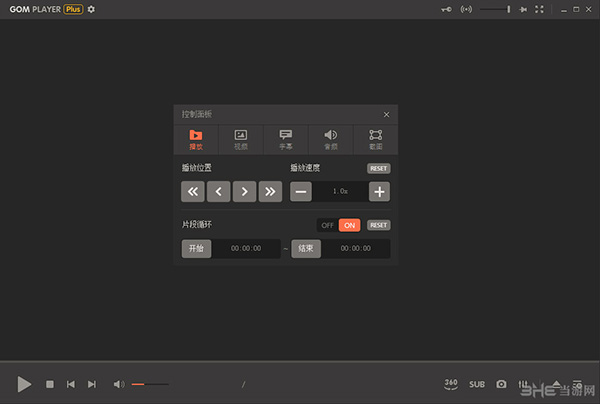Play the video with the Play button

[24, 384]
